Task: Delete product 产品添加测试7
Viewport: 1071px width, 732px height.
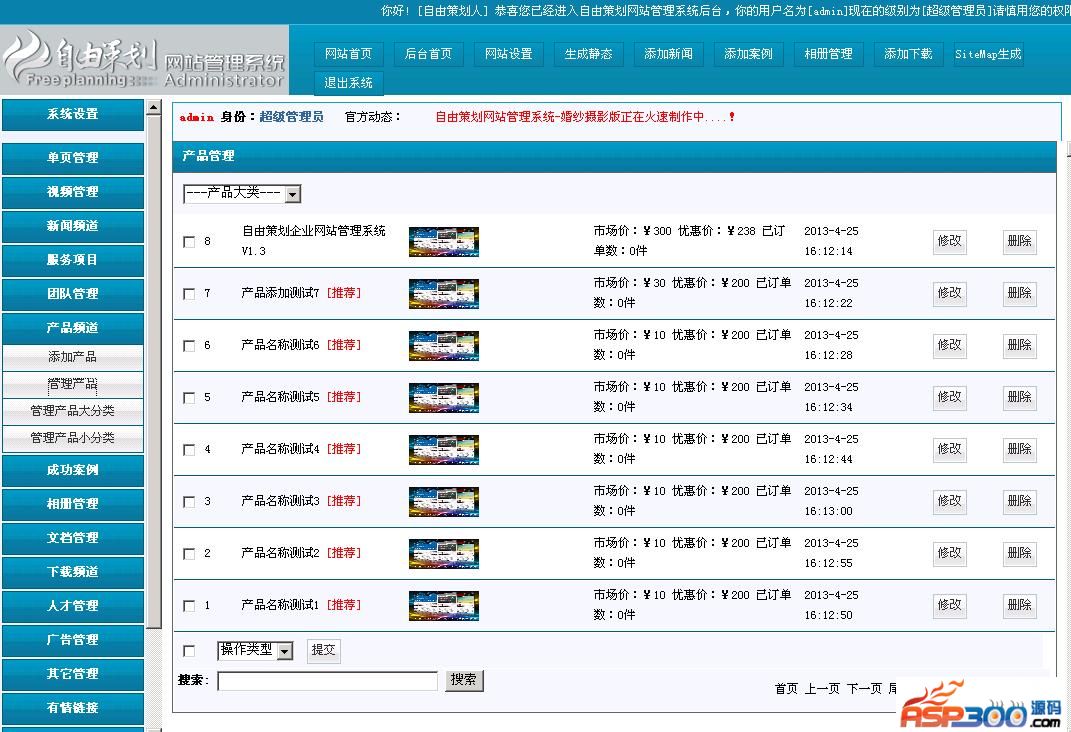Action: (1019, 294)
